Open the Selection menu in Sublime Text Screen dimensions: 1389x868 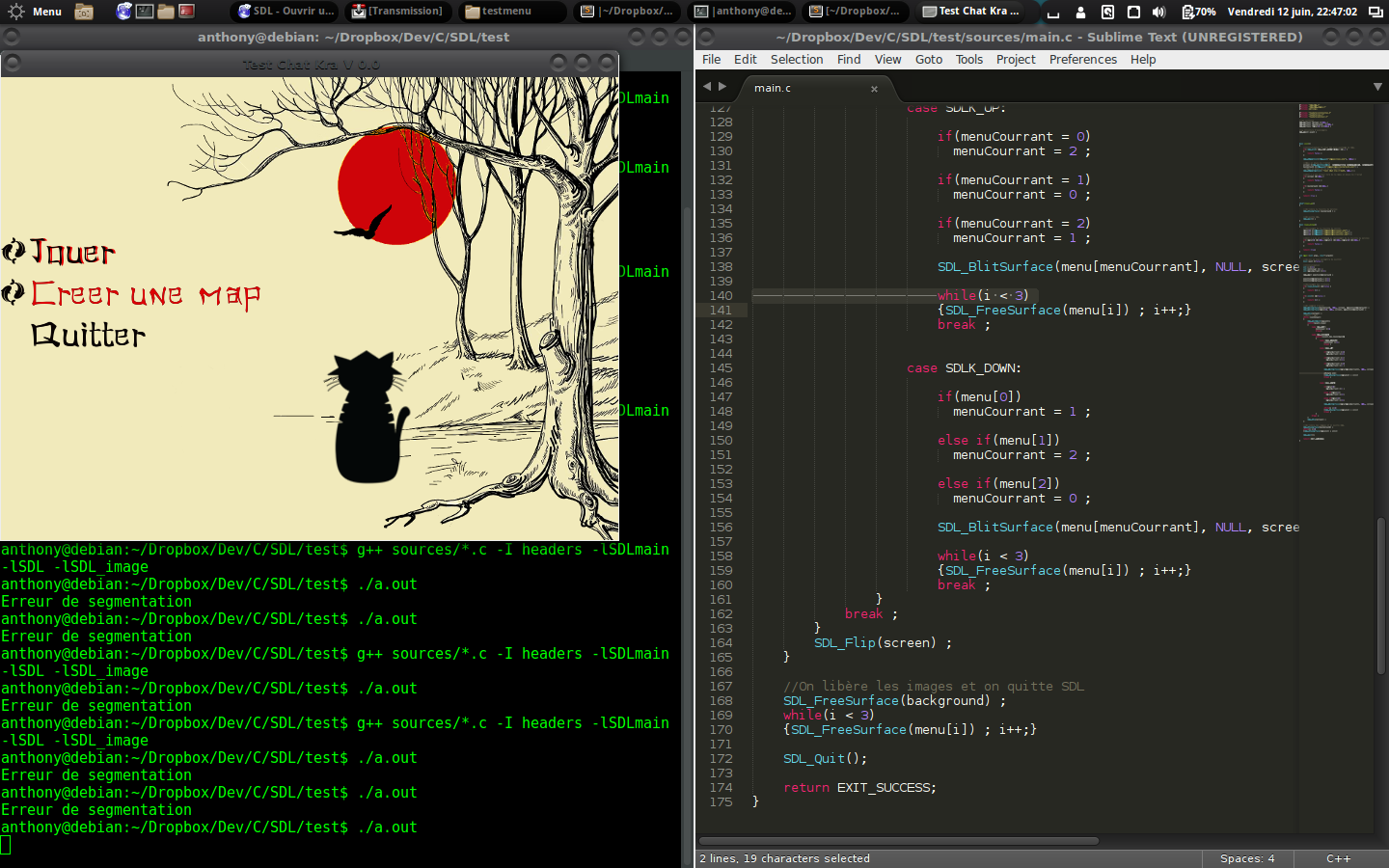[797, 59]
